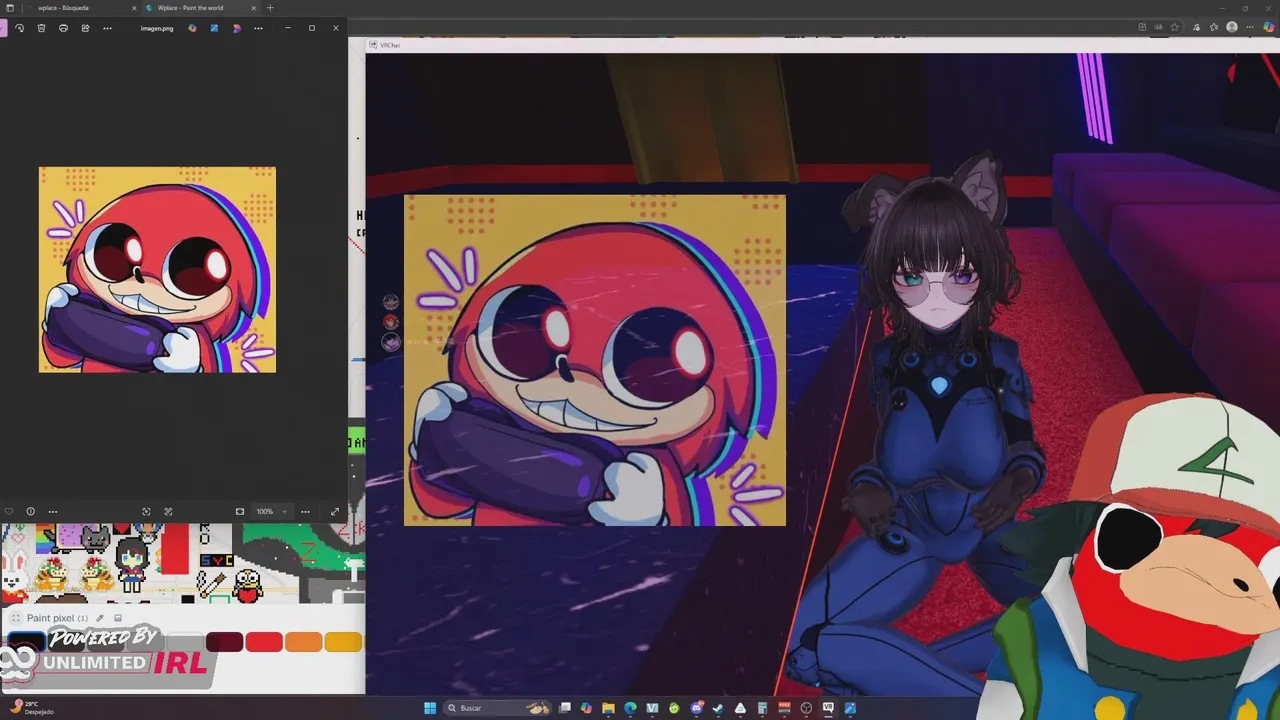Open Clipchamp icon in Photos title bar
The image size is (1280, 720).
[x=236, y=28]
